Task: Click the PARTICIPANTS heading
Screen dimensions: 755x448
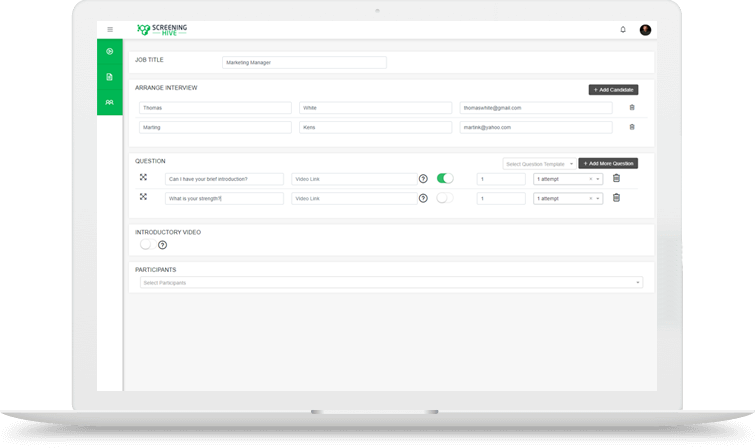Action: 156,270
